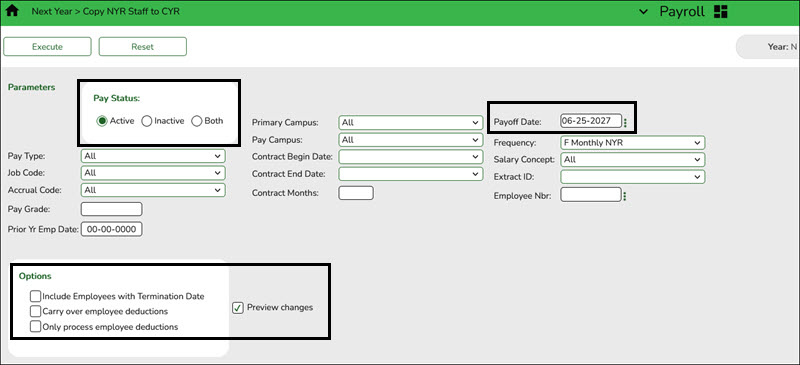
Task: Select the Active pay status radio
Action: (102, 121)
